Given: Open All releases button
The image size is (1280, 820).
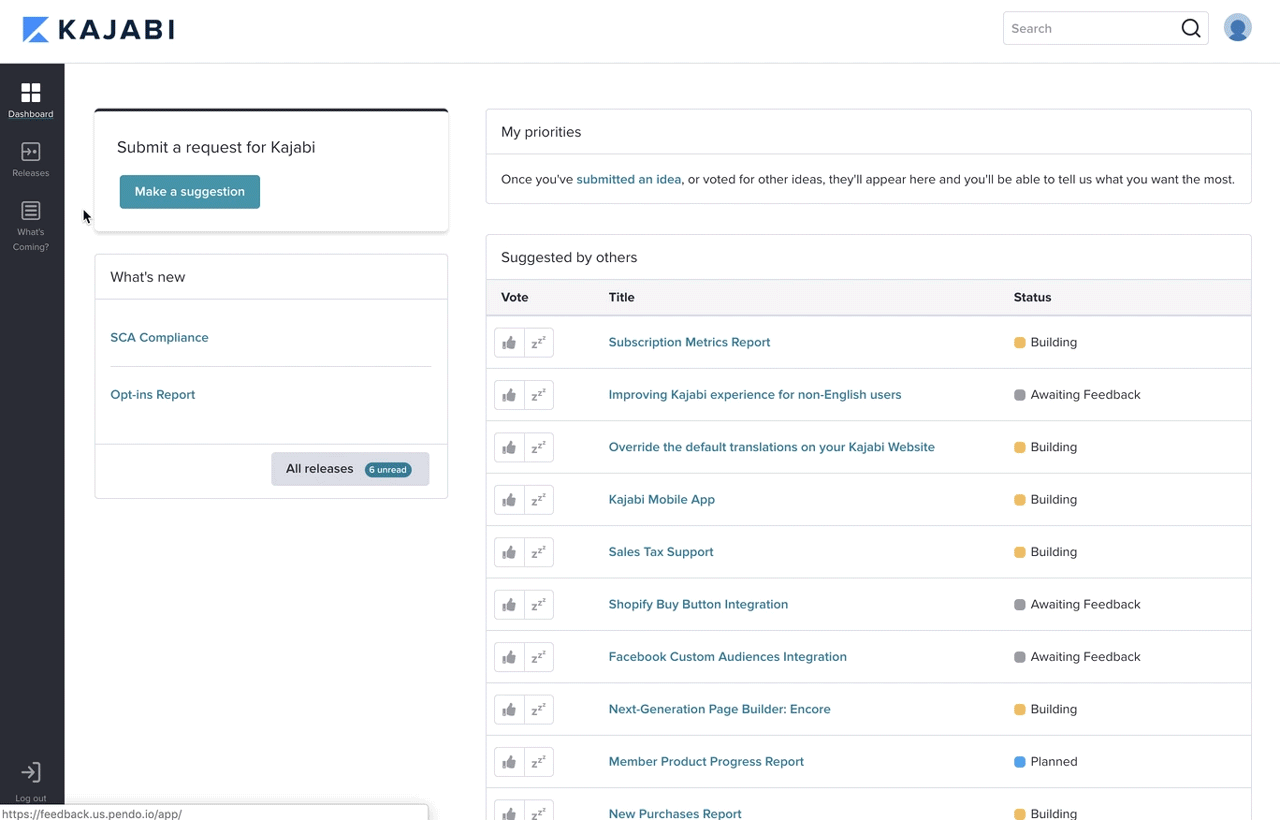Looking at the screenshot, I should pyautogui.click(x=350, y=469).
